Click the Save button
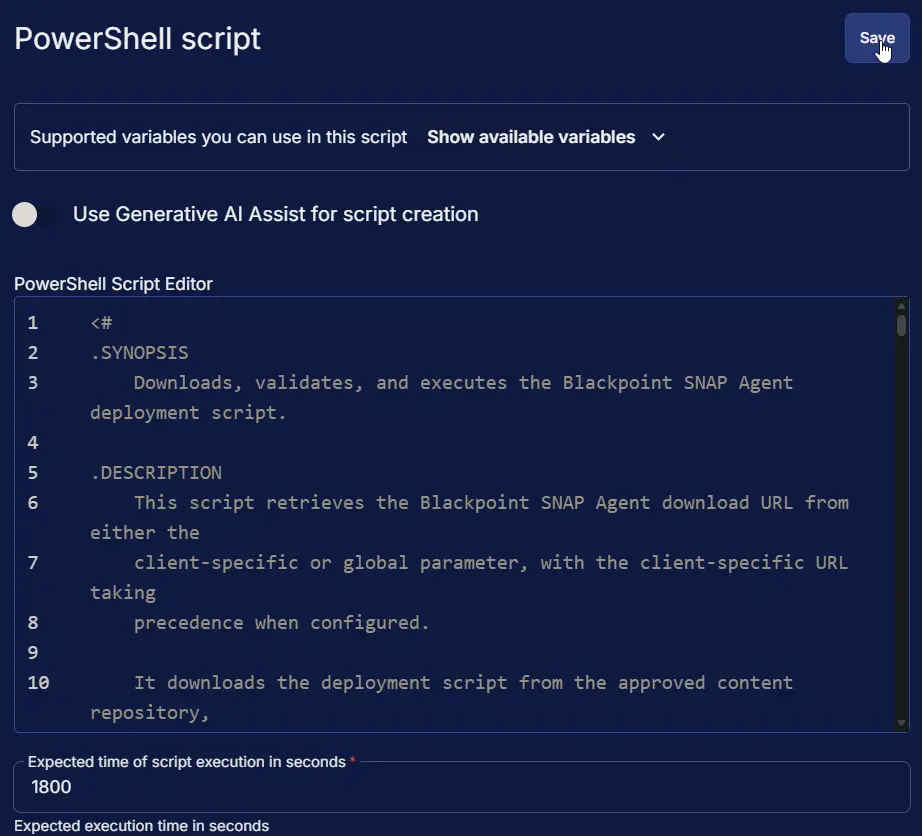 877,38
